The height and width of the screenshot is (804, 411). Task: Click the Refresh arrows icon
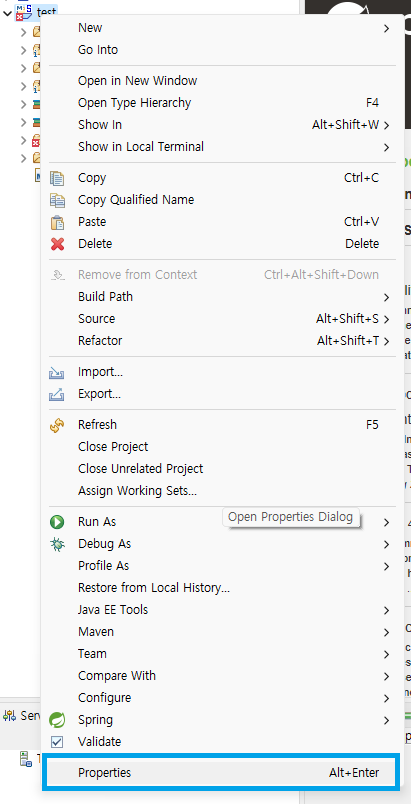(57, 425)
